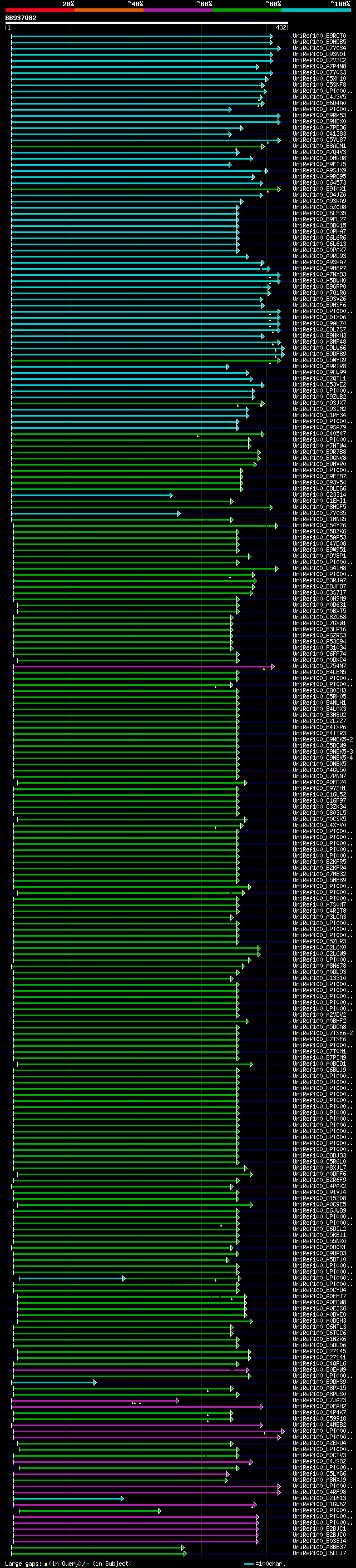Click the label UniRef100_A7Q4V3
Screen dimensions: 356x1568
(x=319, y=152)
